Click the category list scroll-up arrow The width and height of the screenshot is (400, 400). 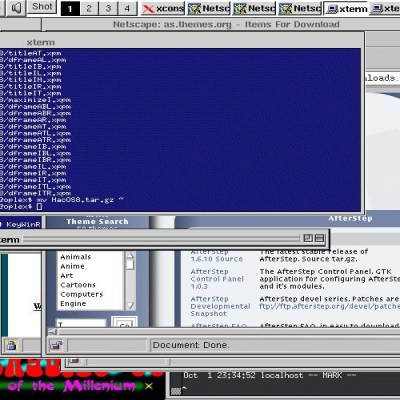(x=130, y=256)
